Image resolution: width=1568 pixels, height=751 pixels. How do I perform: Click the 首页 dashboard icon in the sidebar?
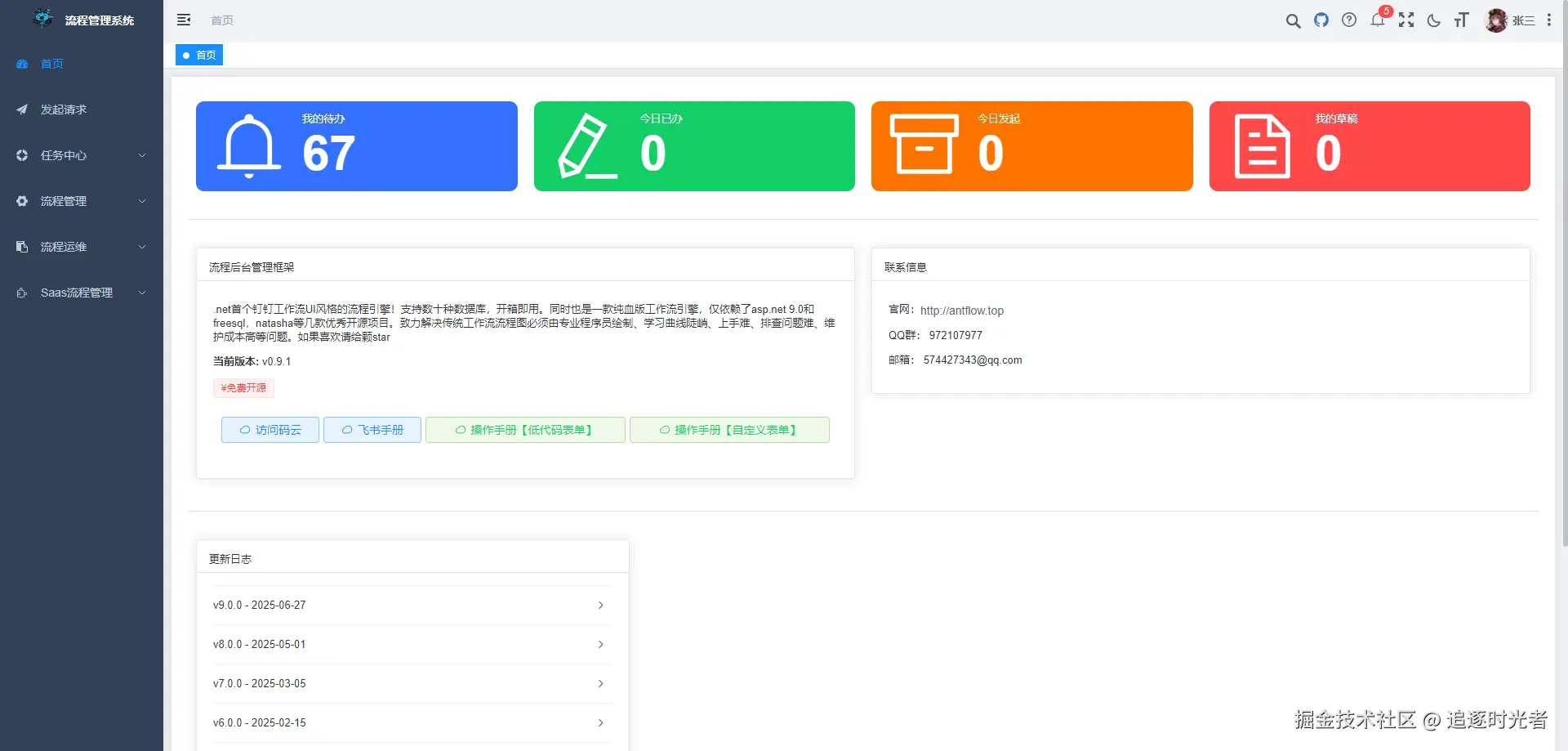[22, 64]
